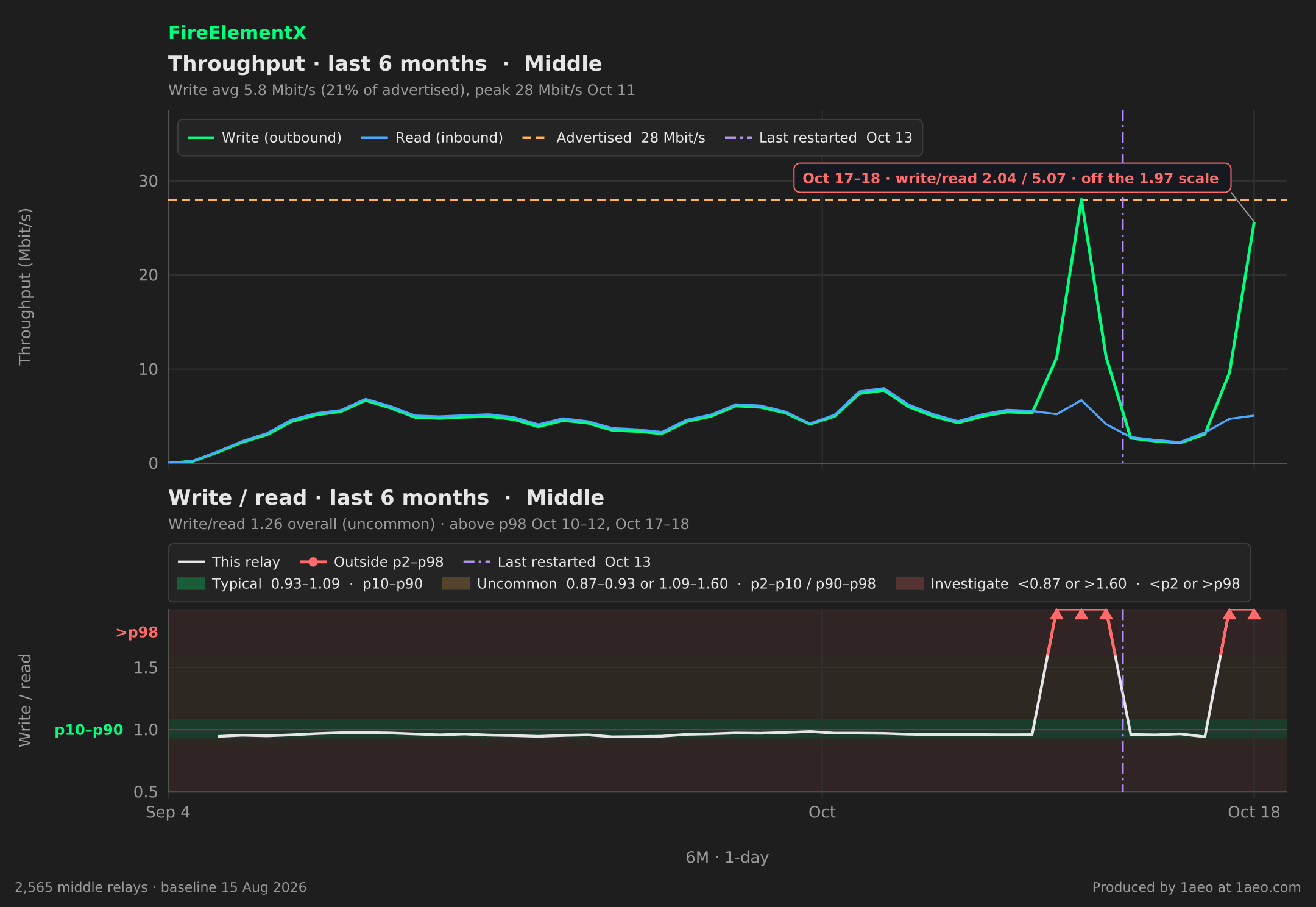Click the rightmost red triangle marker at Oct 18

[1254, 614]
